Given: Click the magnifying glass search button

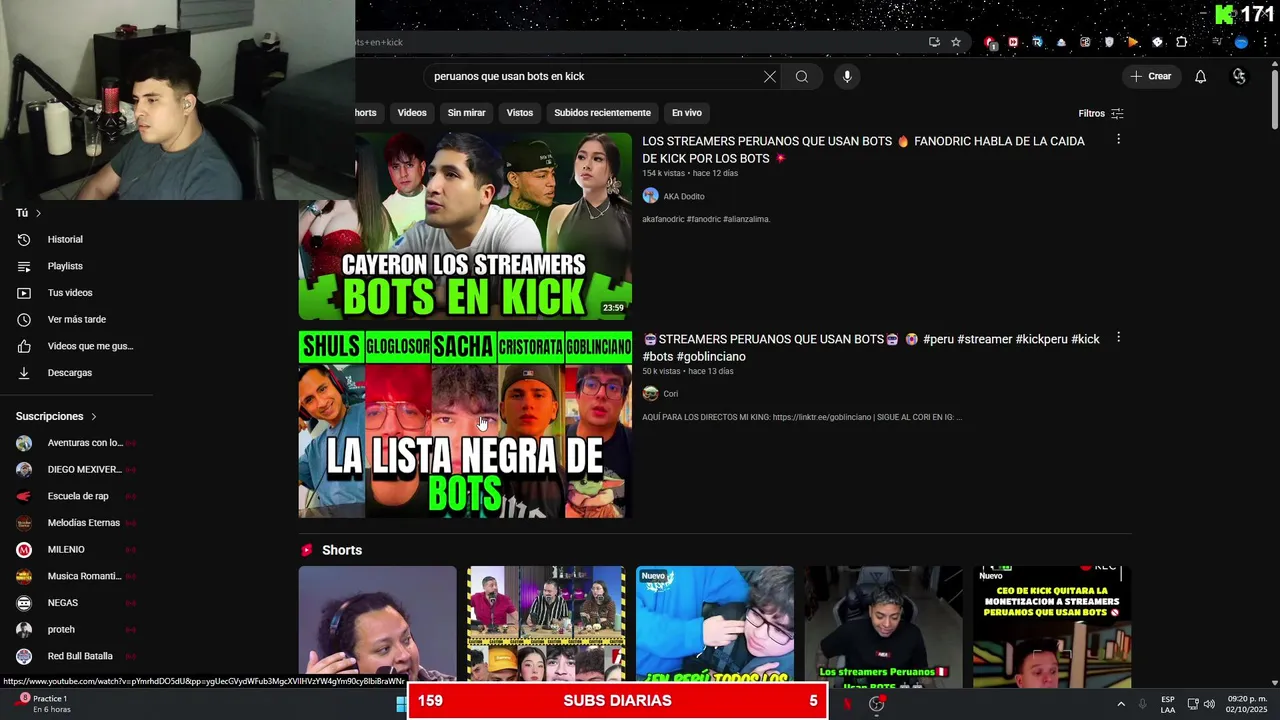Looking at the screenshot, I should (802, 77).
